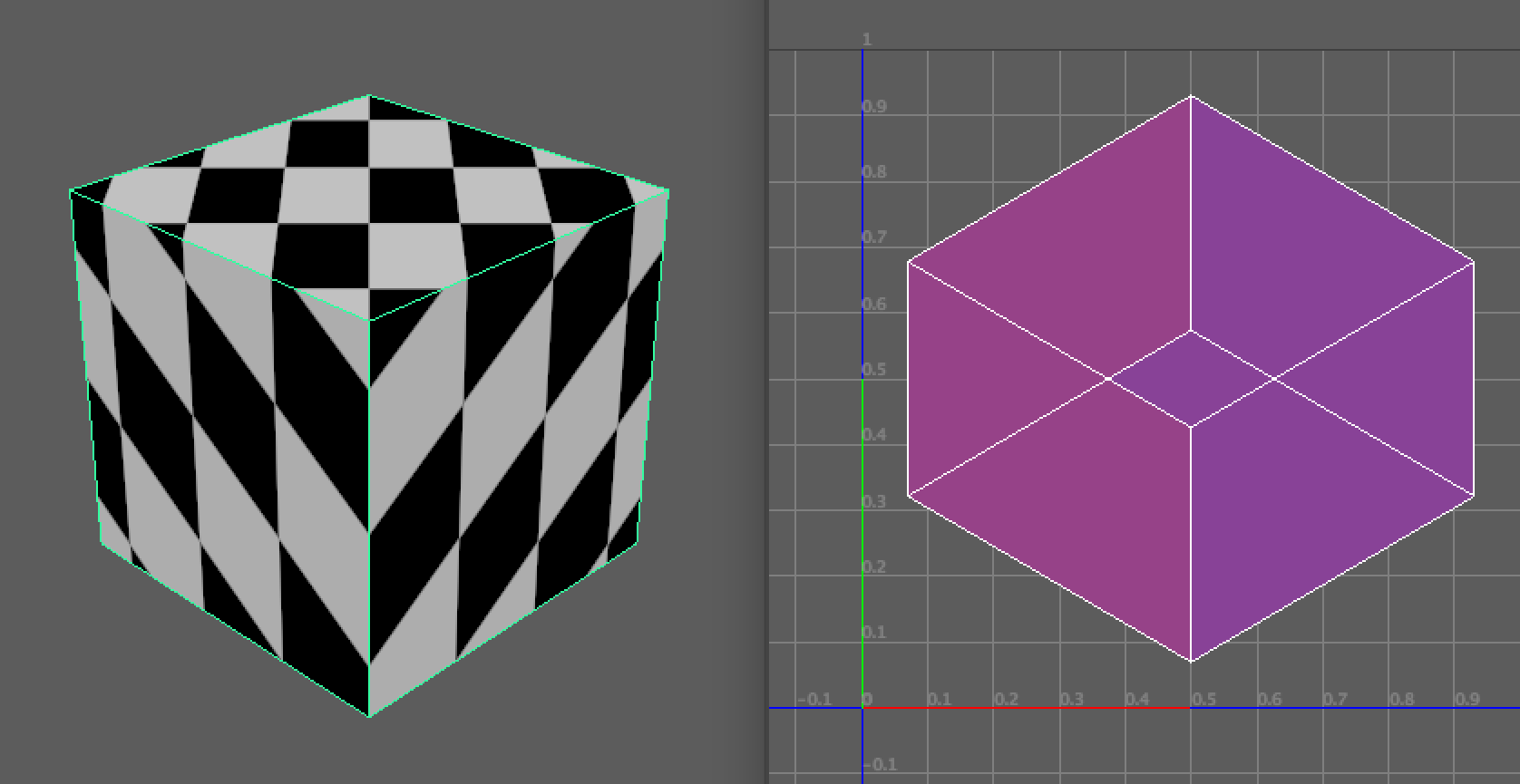This screenshot has height=784, width=1520.
Task: Click the top UV vertex of the hexagon
Action: click(1191, 95)
